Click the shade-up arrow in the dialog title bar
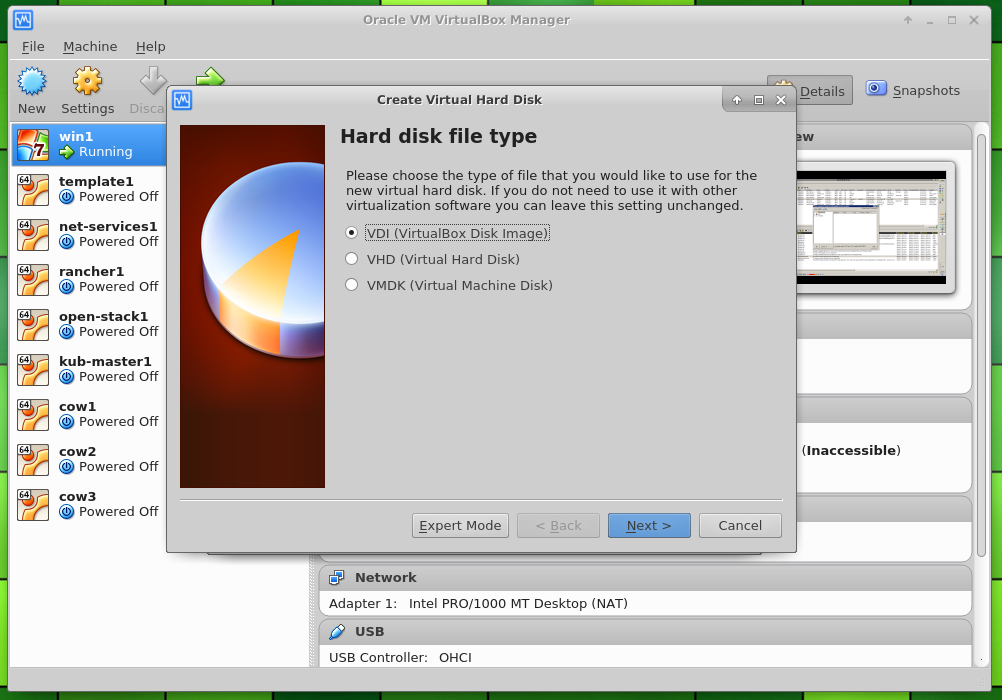Image resolution: width=1002 pixels, height=700 pixels. point(737,100)
